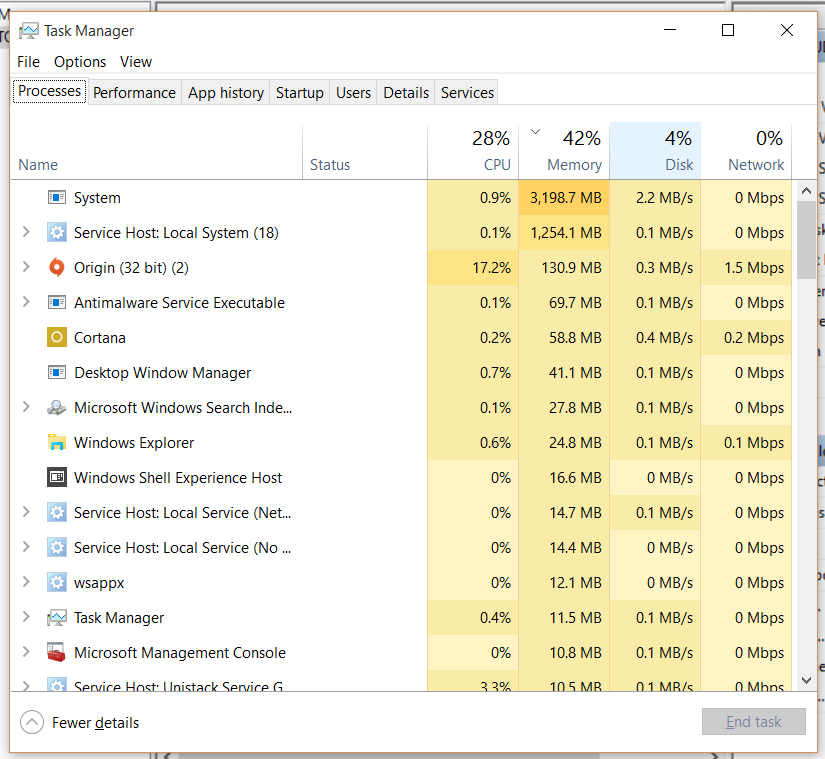Click the Task Manager process row icon
Image resolution: width=825 pixels, height=759 pixels.
point(57,618)
